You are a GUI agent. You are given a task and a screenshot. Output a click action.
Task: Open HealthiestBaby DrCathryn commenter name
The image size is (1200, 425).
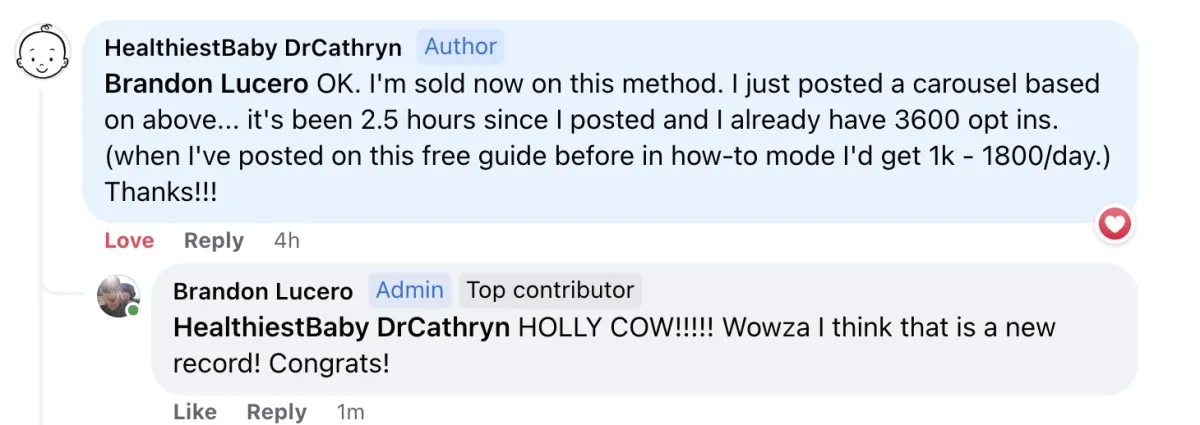point(253,48)
